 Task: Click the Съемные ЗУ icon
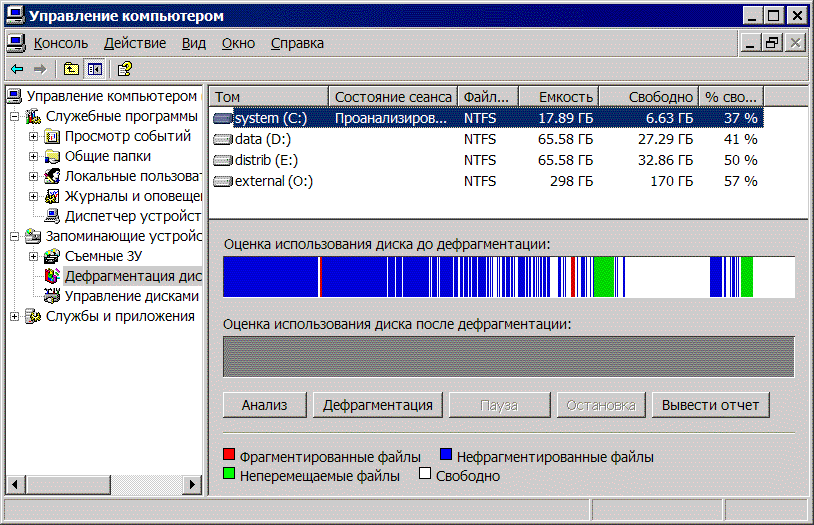(x=52, y=256)
